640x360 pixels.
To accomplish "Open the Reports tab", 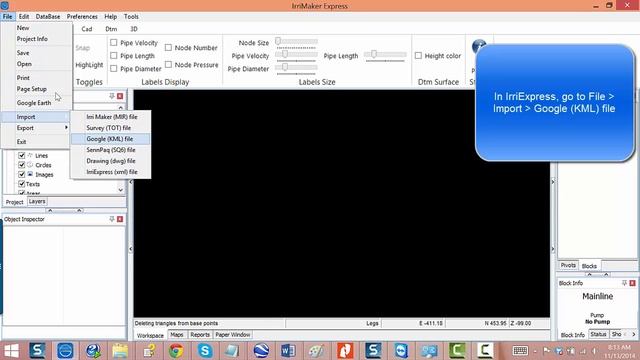I will pos(200,335).
